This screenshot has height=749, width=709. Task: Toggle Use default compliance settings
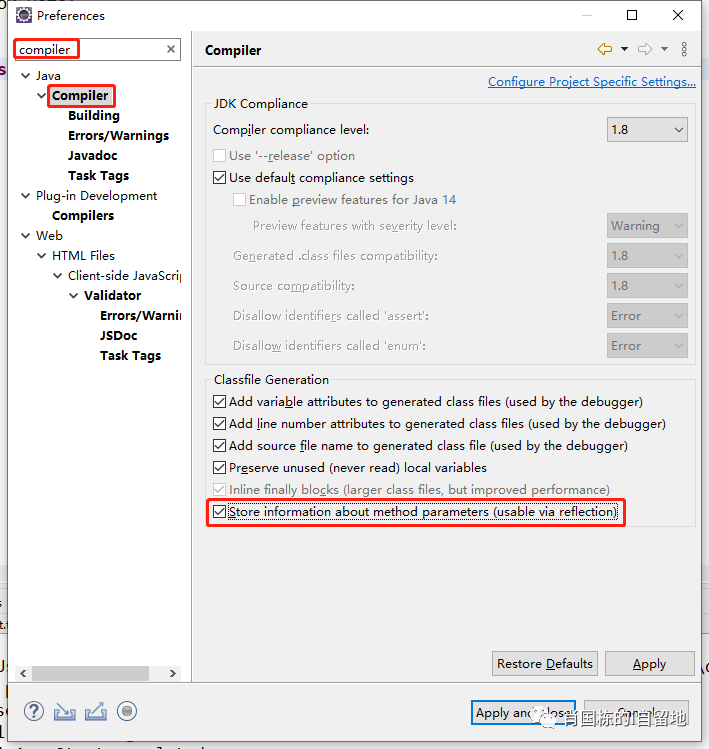(219, 178)
